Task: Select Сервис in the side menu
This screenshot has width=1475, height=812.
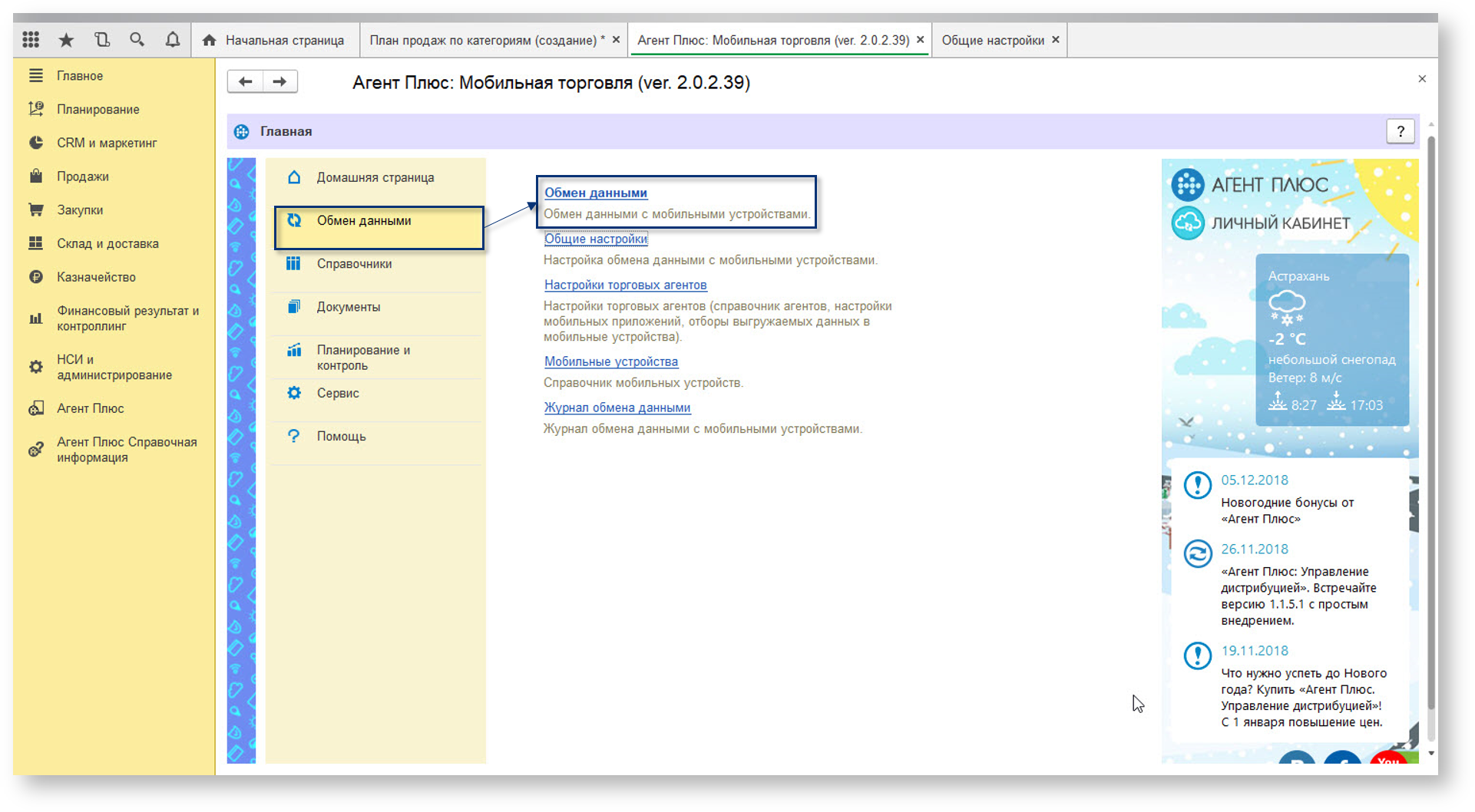Action: click(x=378, y=393)
